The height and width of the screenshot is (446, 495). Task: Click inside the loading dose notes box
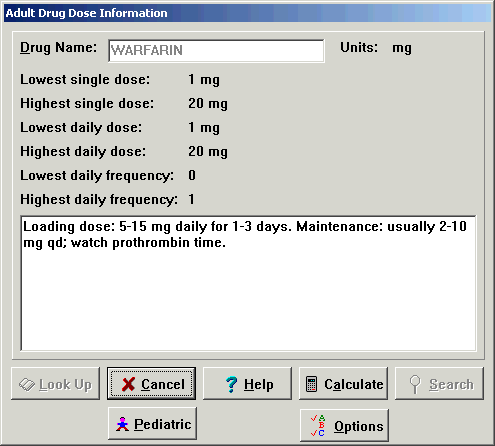point(248,283)
